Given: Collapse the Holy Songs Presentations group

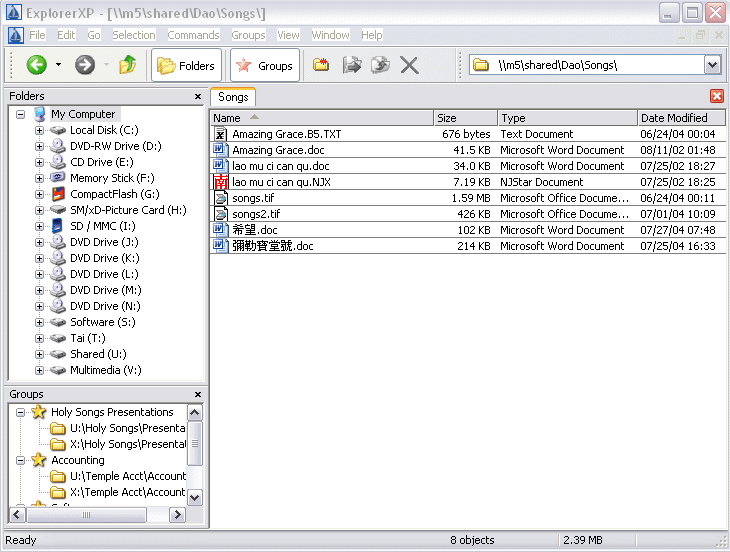Looking at the screenshot, I should (x=21, y=412).
